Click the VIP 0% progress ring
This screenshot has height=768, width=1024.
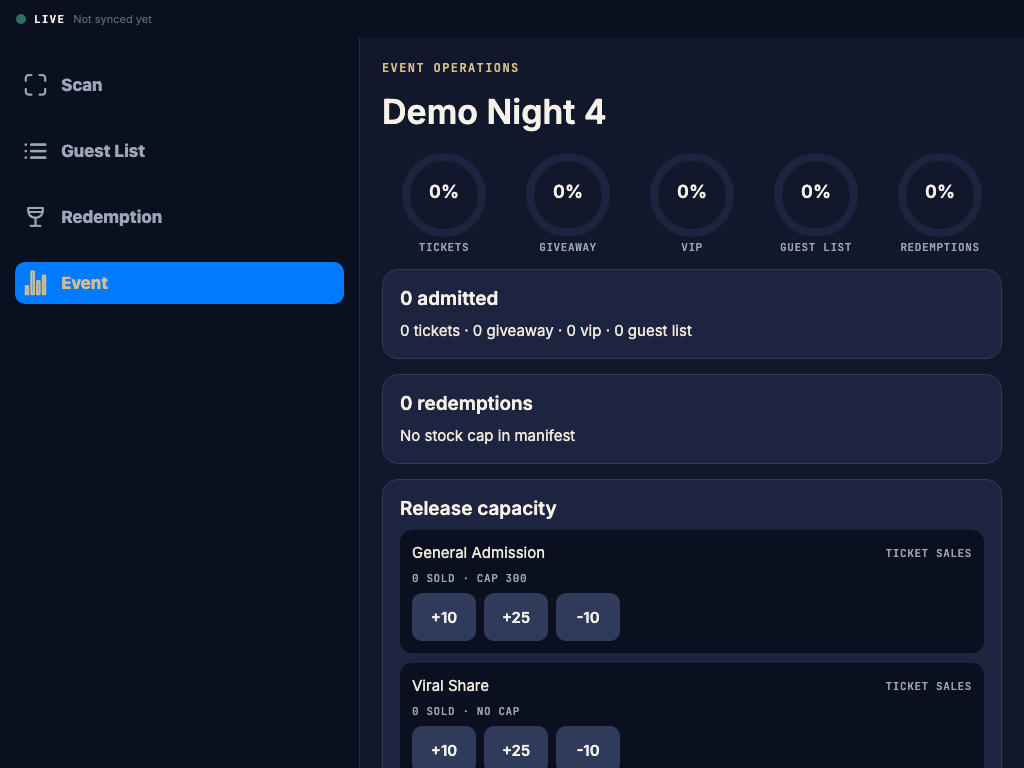[x=692, y=195]
